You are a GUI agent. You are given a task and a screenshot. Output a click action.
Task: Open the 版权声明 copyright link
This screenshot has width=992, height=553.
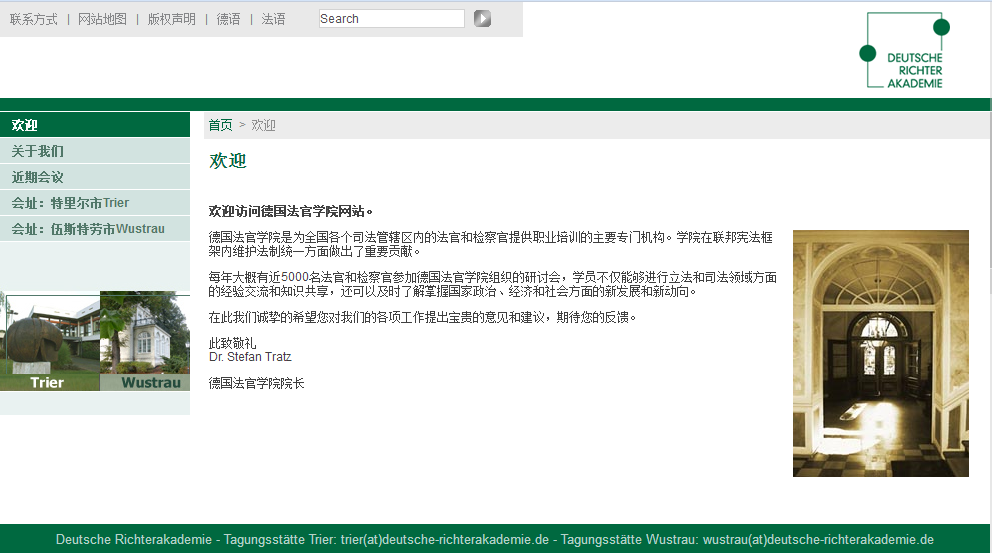[171, 19]
